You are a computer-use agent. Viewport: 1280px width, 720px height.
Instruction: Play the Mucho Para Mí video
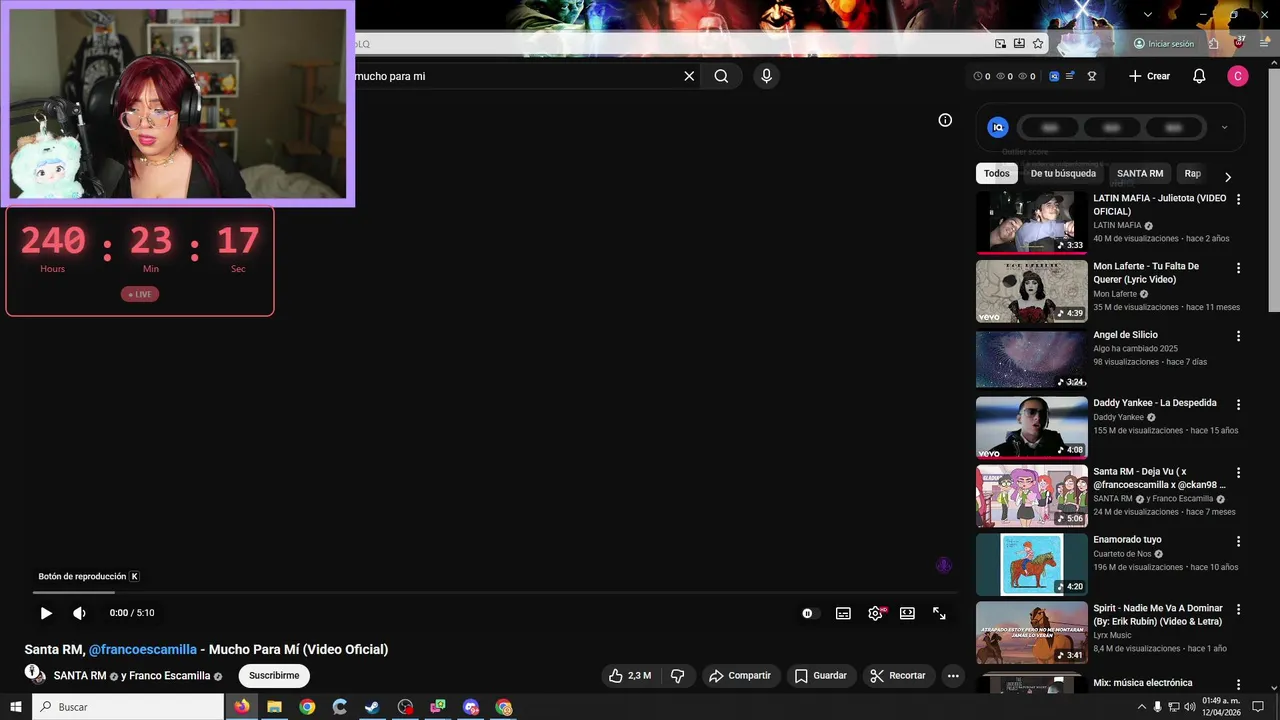46,613
